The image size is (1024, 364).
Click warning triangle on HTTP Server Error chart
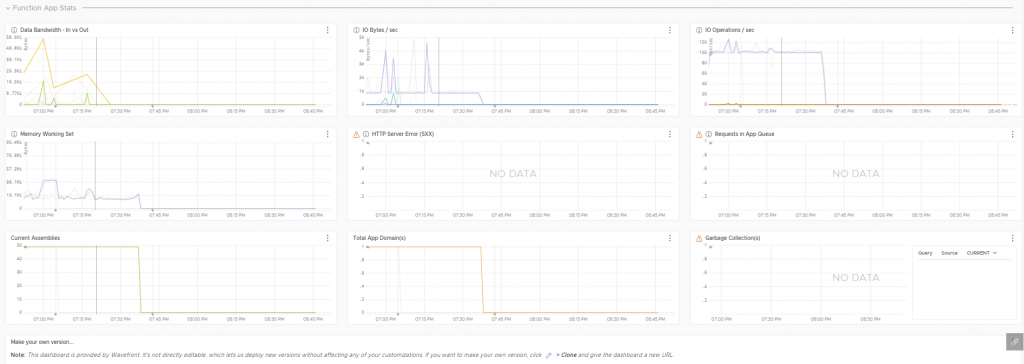[356, 134]
